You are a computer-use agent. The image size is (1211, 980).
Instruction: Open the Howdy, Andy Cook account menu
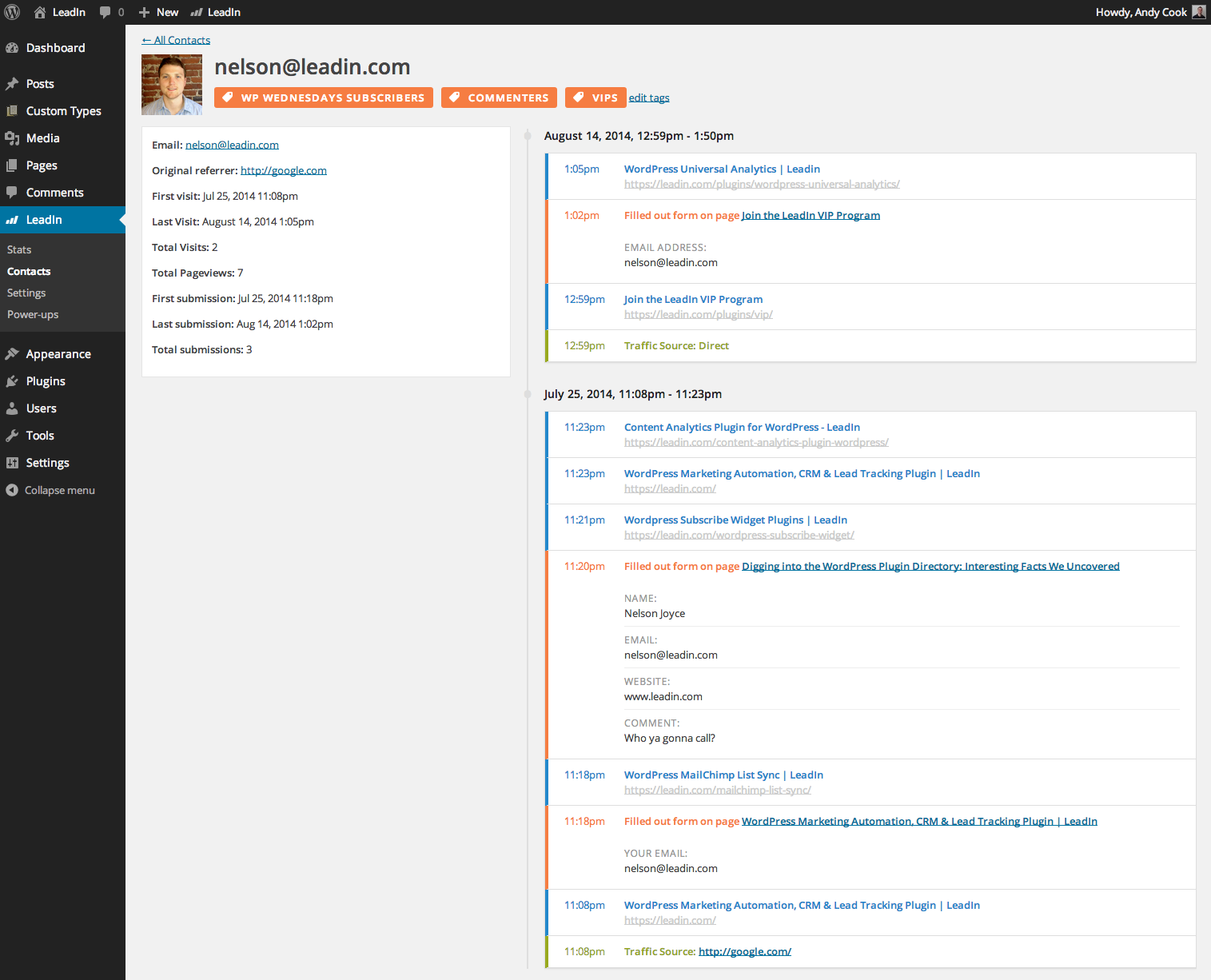(x=1141, y=12)
